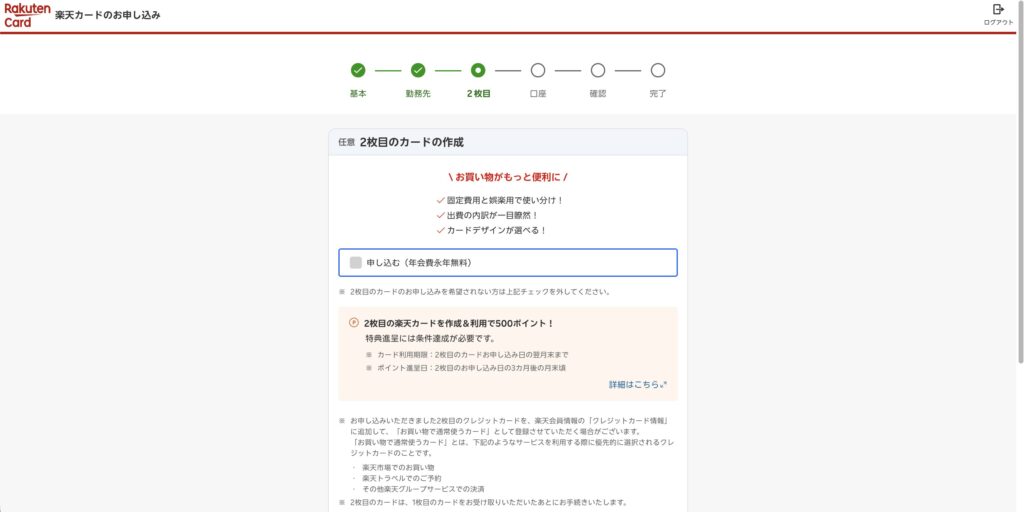
Task: Click the green checkmark circle above 基本
Action: click(x=358, y=70)
